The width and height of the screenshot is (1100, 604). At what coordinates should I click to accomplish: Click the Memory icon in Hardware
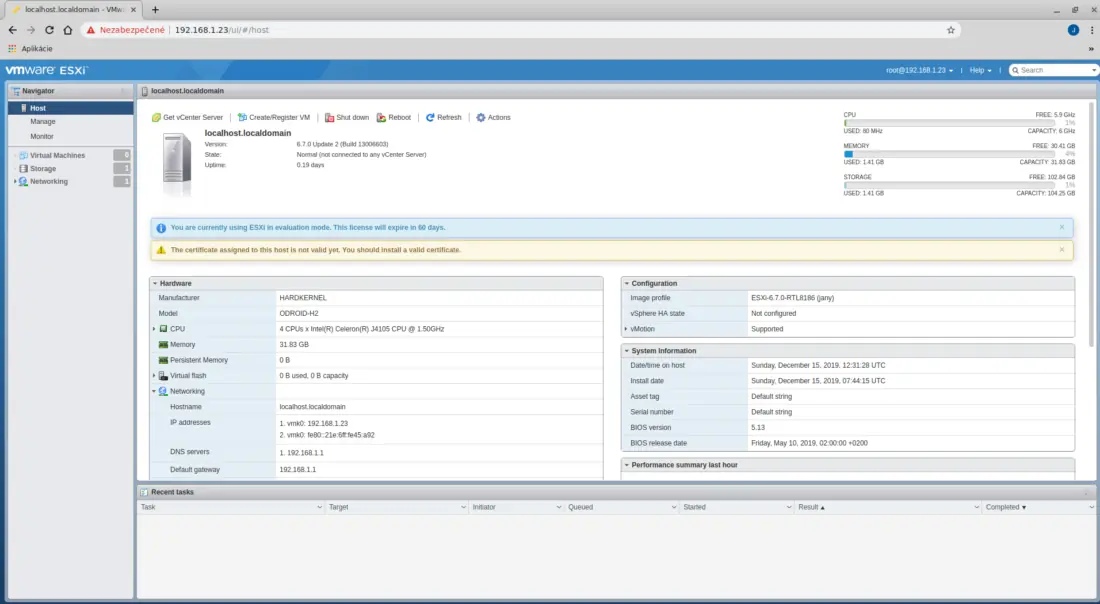163,344
